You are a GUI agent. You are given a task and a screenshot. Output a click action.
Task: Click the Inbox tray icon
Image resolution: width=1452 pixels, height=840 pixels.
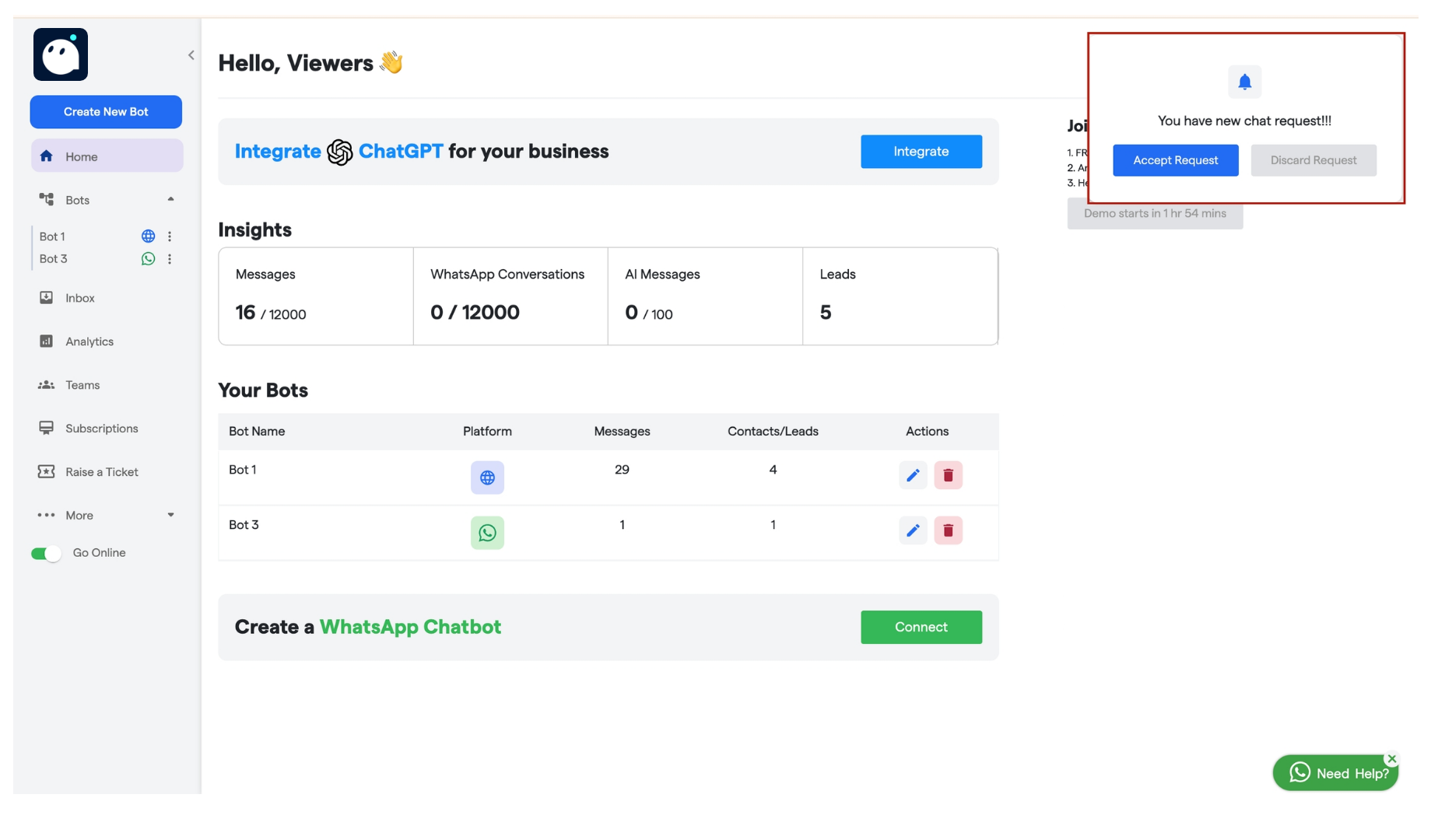point(47,297)
